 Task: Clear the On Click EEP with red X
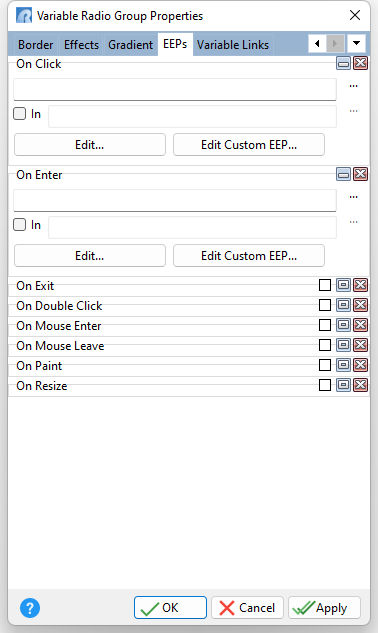[360, 63]
